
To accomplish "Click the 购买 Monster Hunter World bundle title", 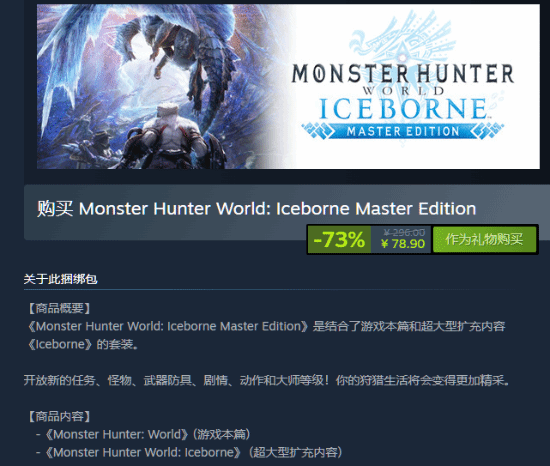I will point(256,209).
